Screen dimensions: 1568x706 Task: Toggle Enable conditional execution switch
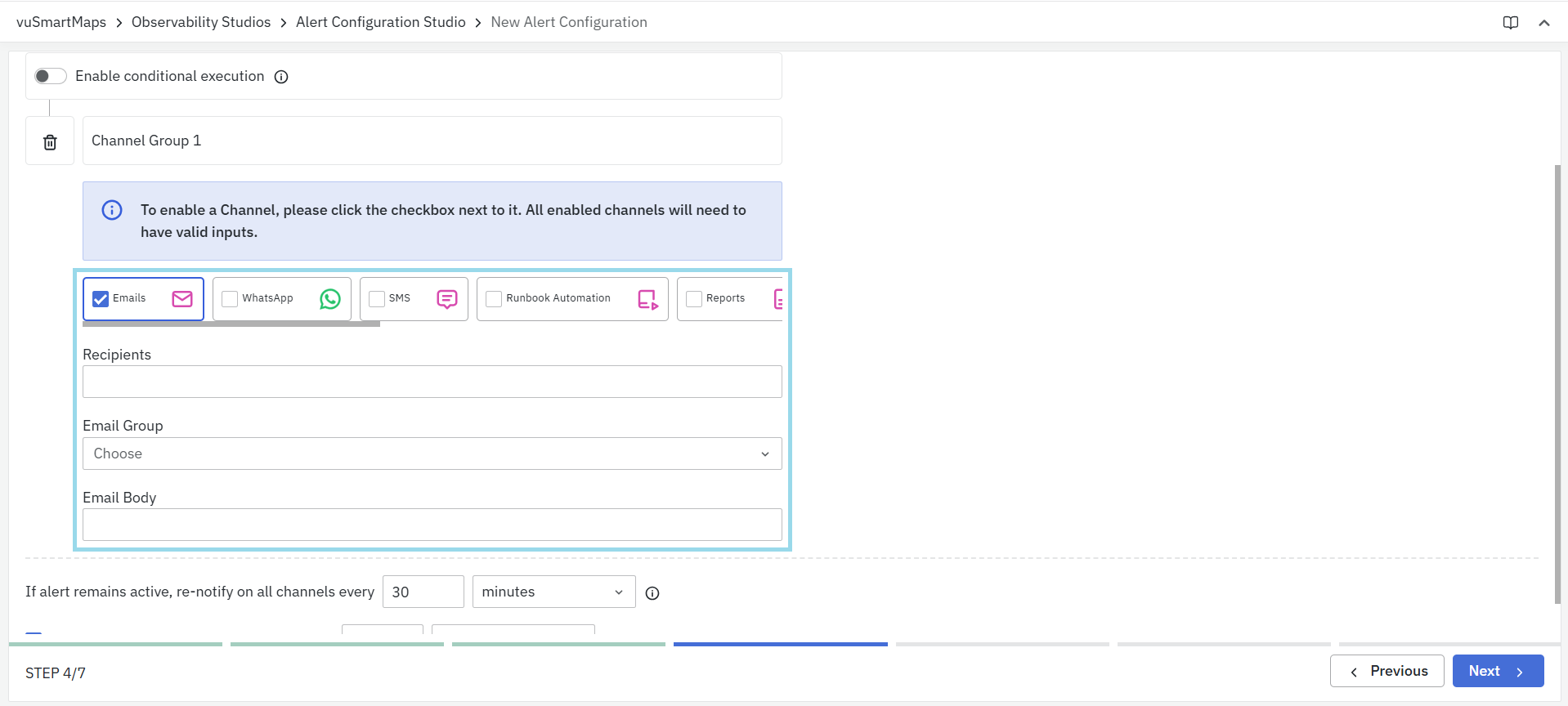(50, 76)
